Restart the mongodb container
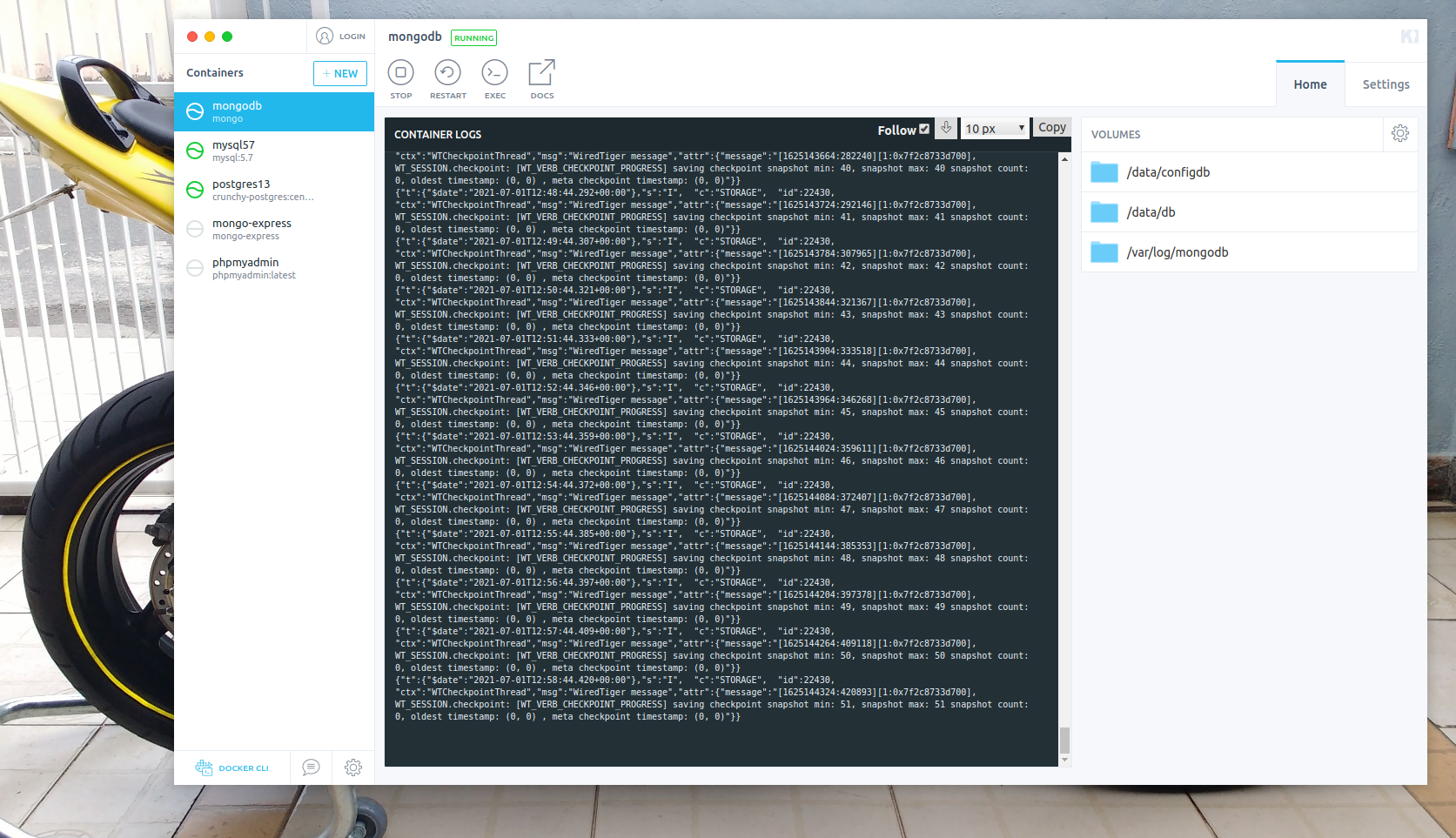Screen dimensions: 1456x838 [447, 79]
